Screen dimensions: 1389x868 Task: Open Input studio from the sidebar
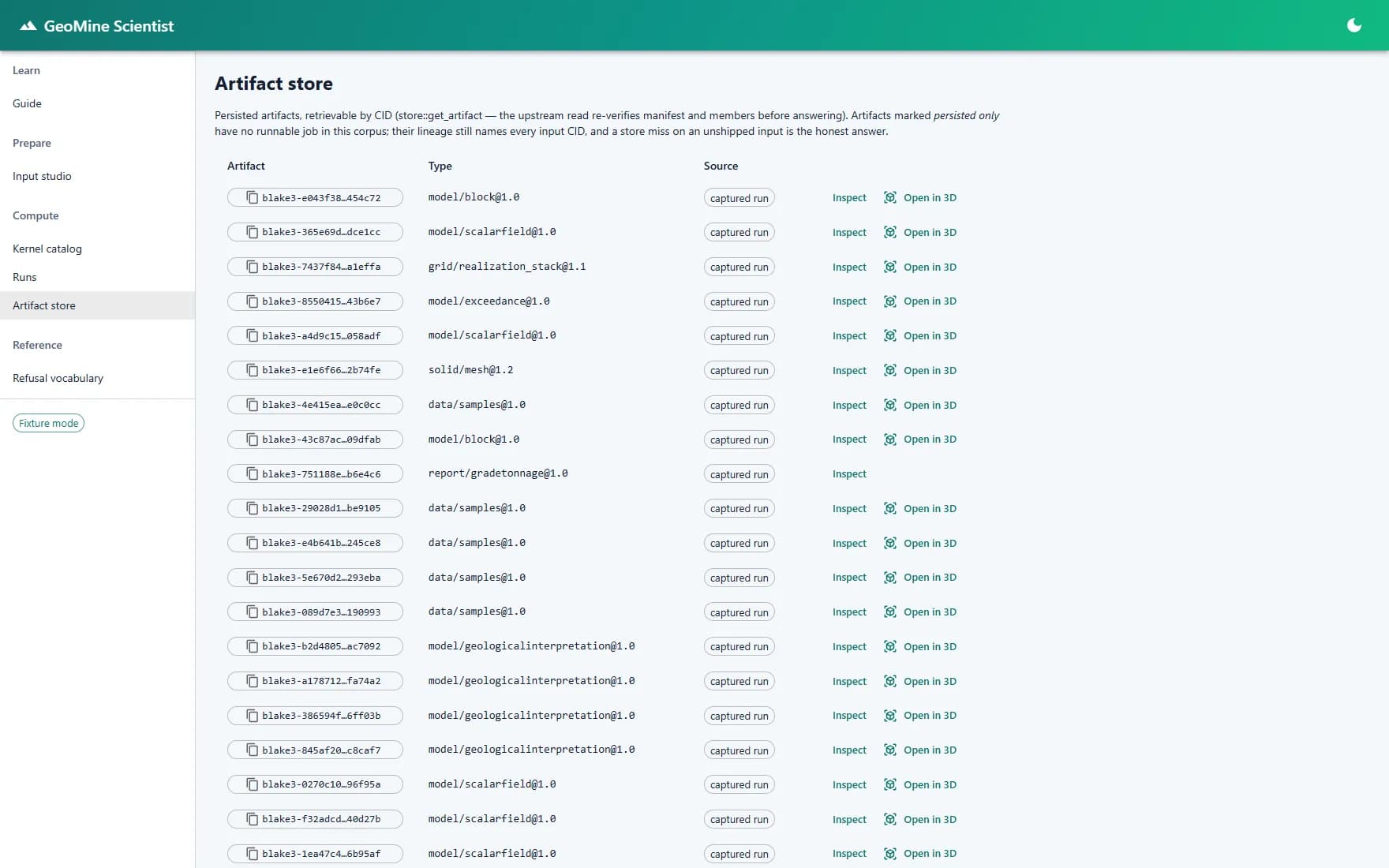[42, 176]
